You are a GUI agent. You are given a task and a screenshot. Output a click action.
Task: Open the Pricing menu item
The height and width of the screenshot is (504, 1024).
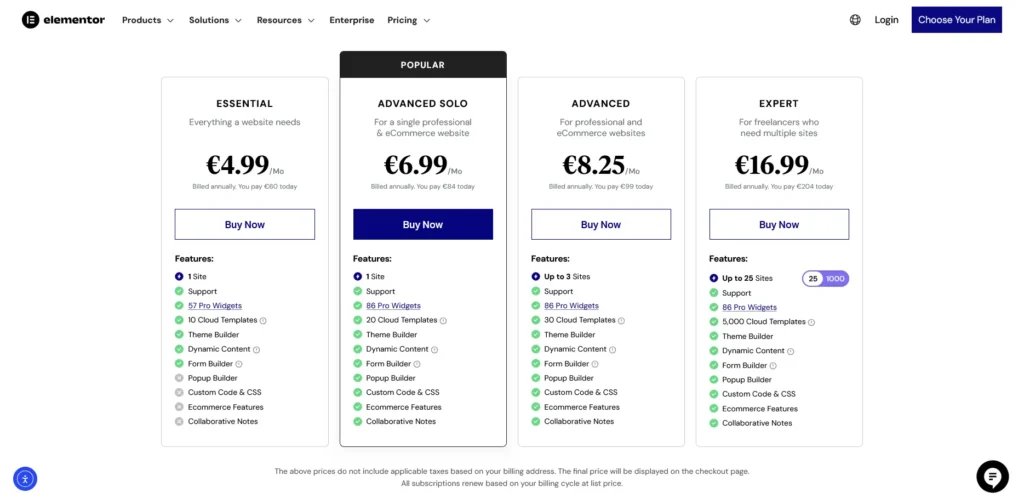(x=408, y=20)
